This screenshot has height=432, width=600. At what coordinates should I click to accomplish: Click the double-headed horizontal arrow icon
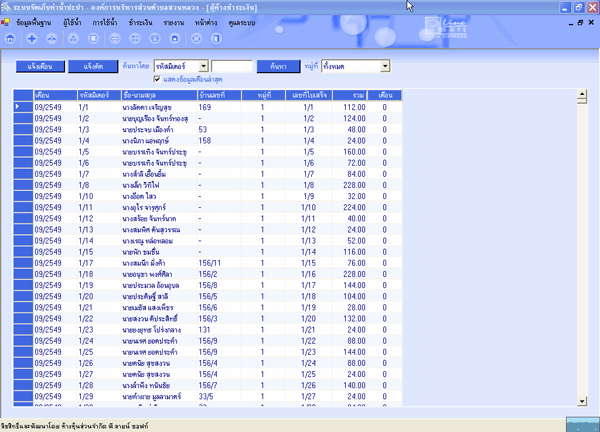tap(115, 38)
